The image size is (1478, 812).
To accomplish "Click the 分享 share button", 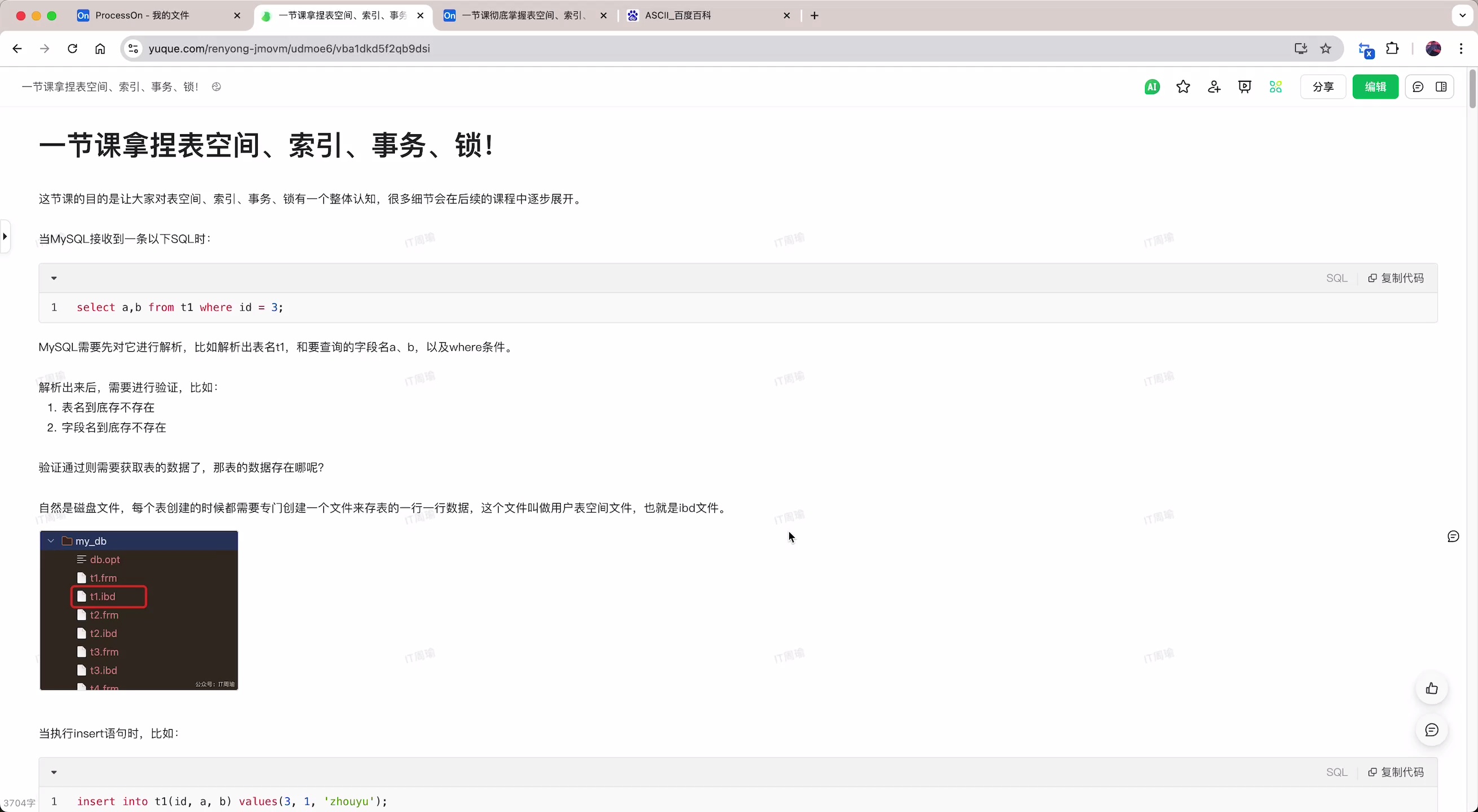I will (x=1322, y=87).
